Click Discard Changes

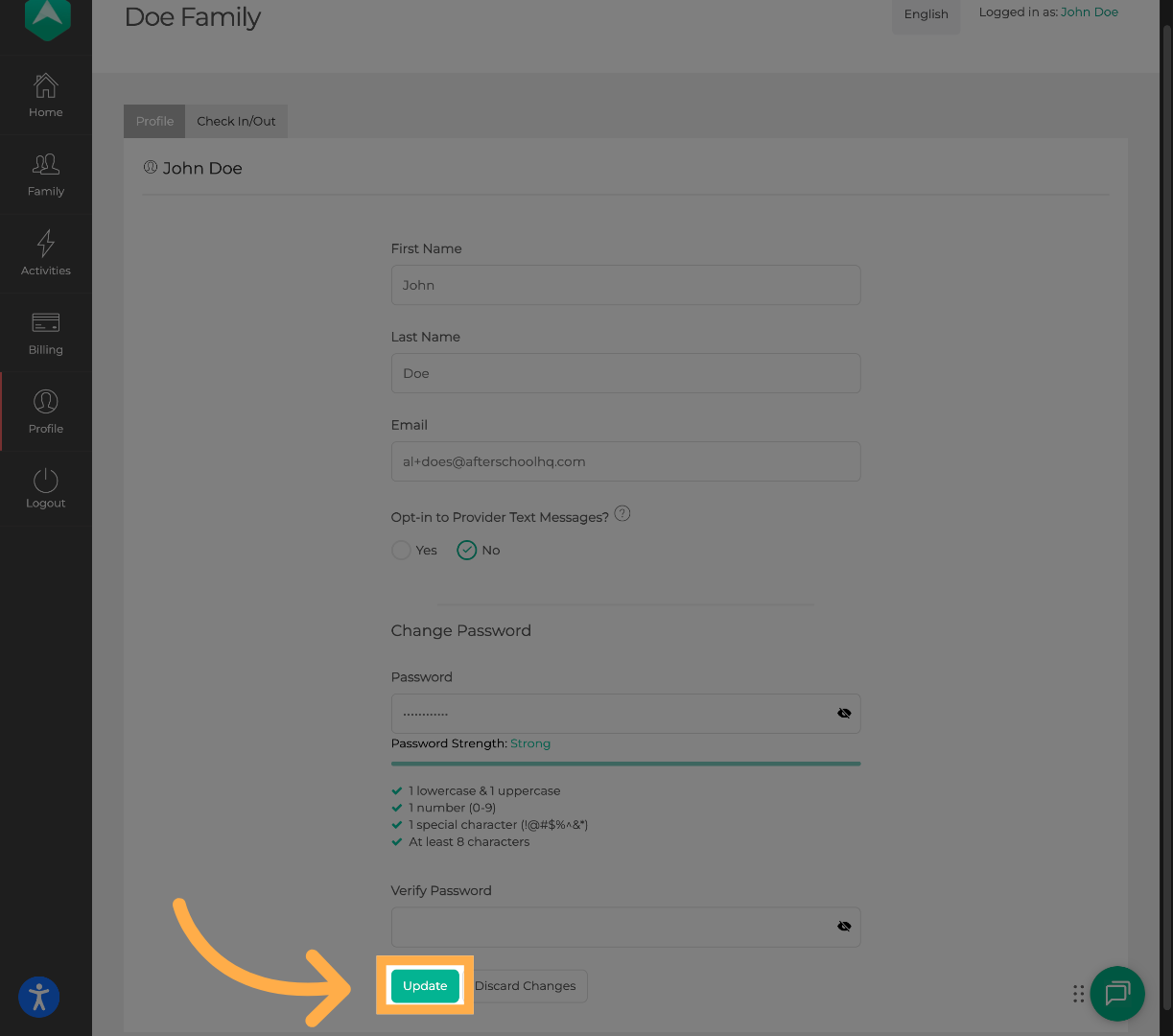525,985
